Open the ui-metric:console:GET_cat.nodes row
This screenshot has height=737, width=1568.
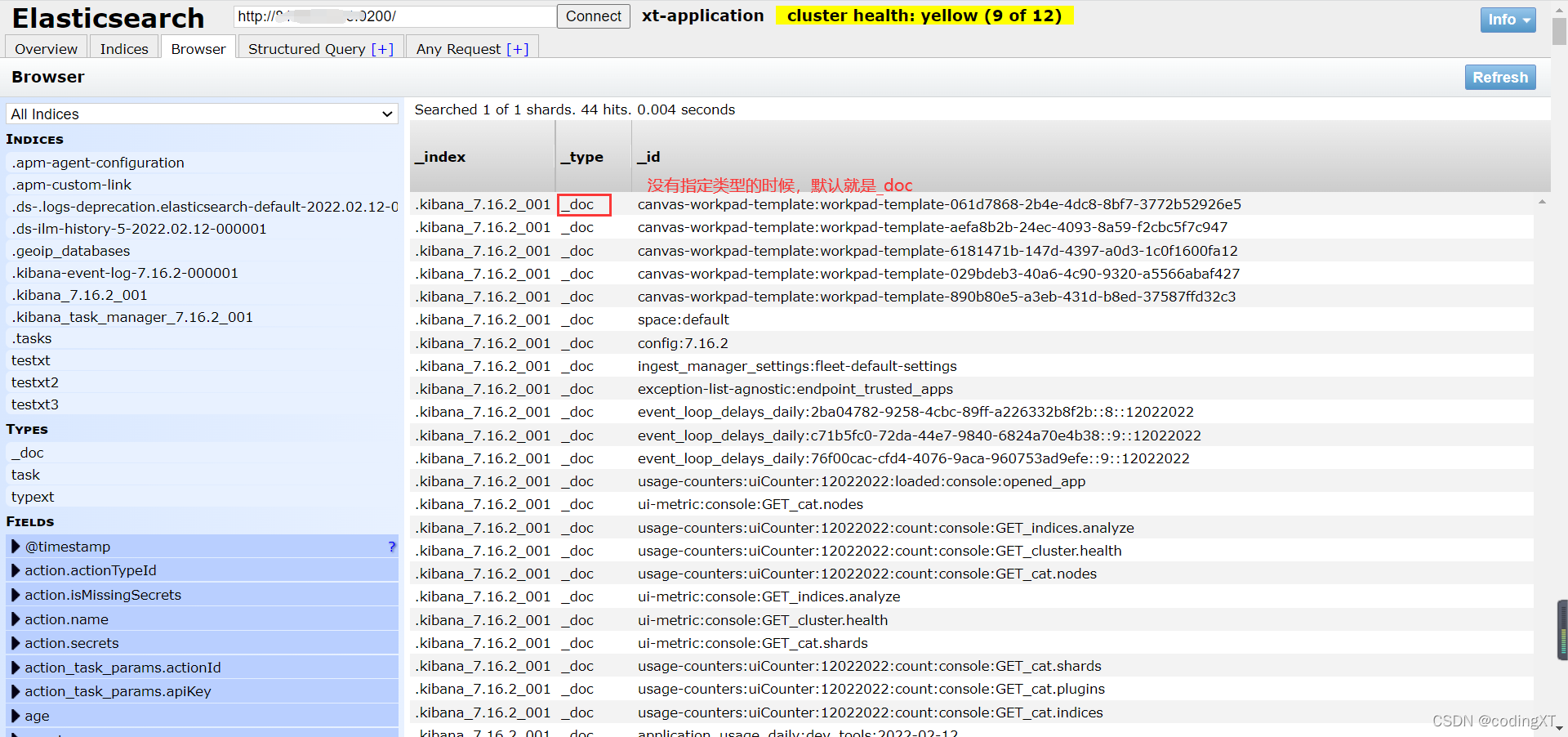(972, 504)
